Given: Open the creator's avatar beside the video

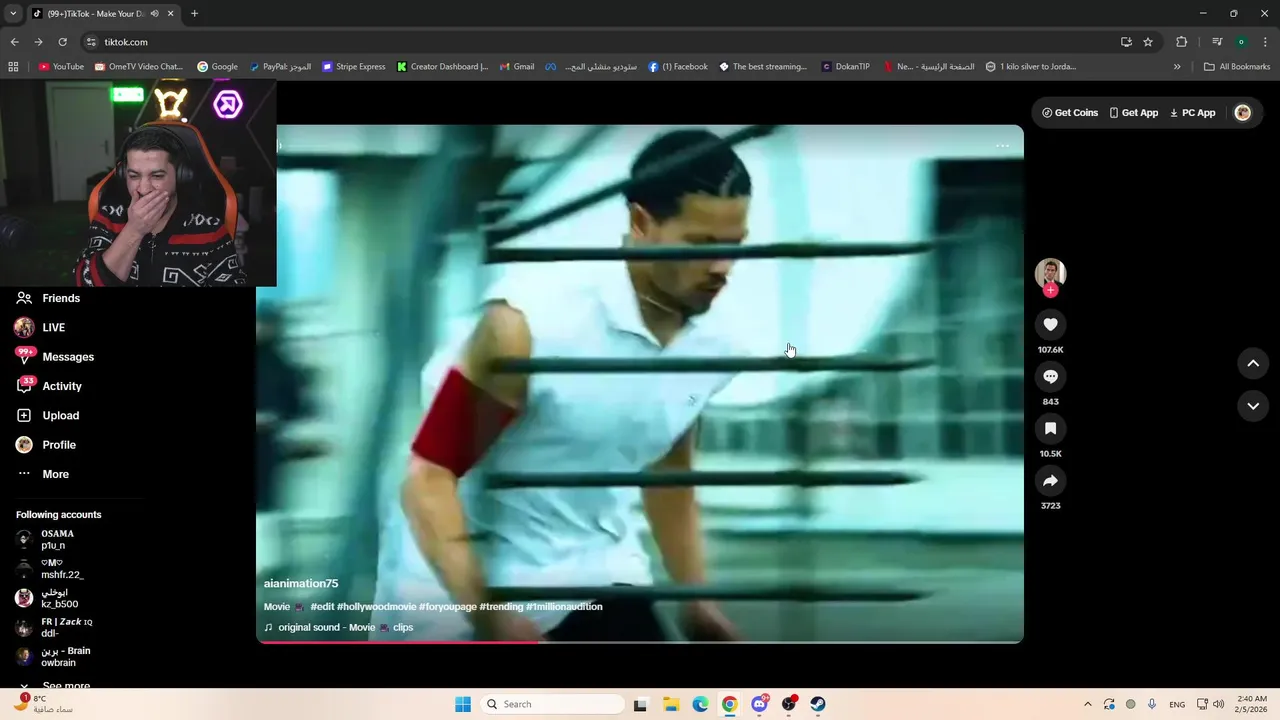Looking at the screenshot, I should (x=1050, y=272).
